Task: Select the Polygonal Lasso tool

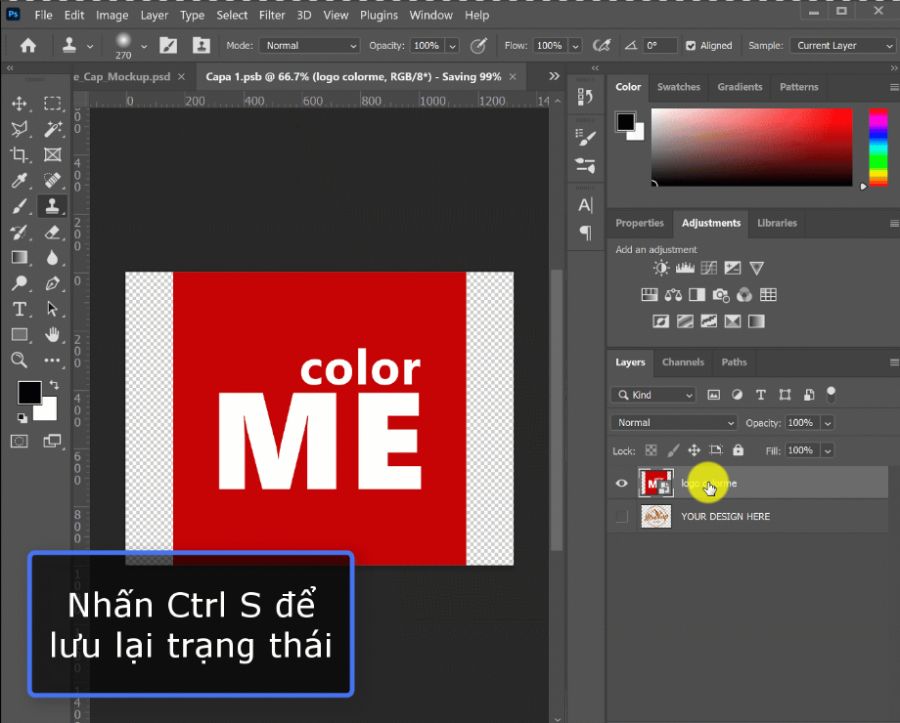Action: tap(19, 129)
